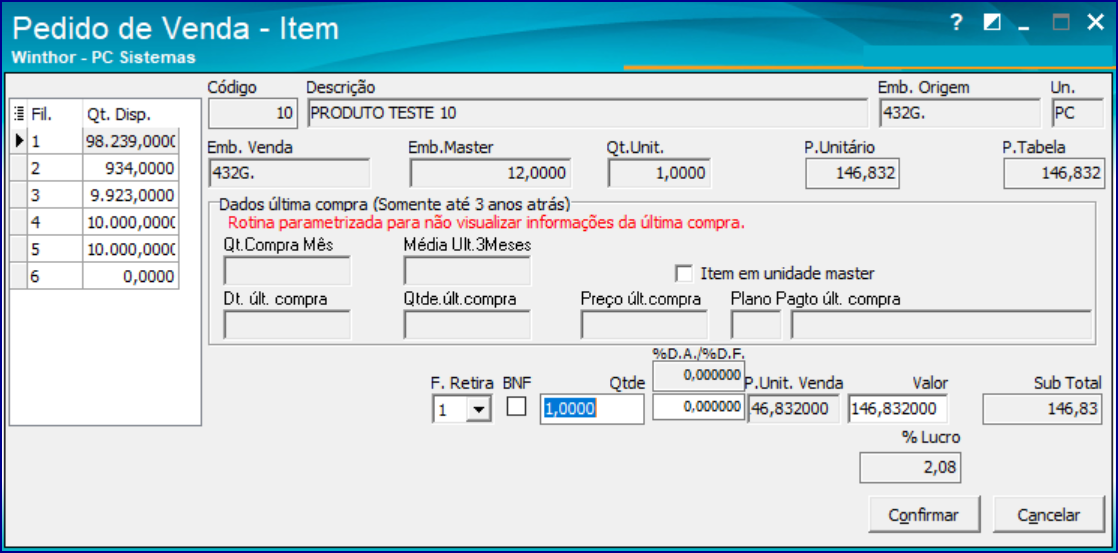Click the Sub Total field
Viewport: 1118px width, 553px height.
(1043, 408)
